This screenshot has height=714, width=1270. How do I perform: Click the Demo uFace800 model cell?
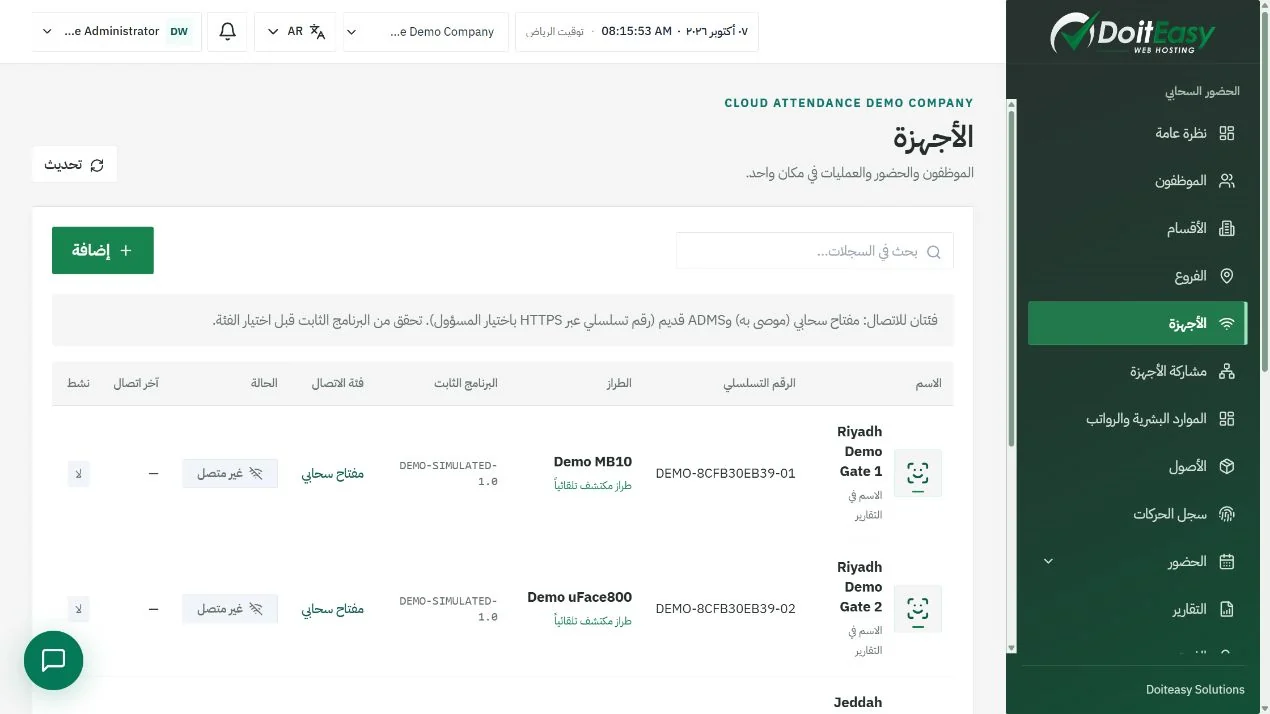tap(580, 597)
